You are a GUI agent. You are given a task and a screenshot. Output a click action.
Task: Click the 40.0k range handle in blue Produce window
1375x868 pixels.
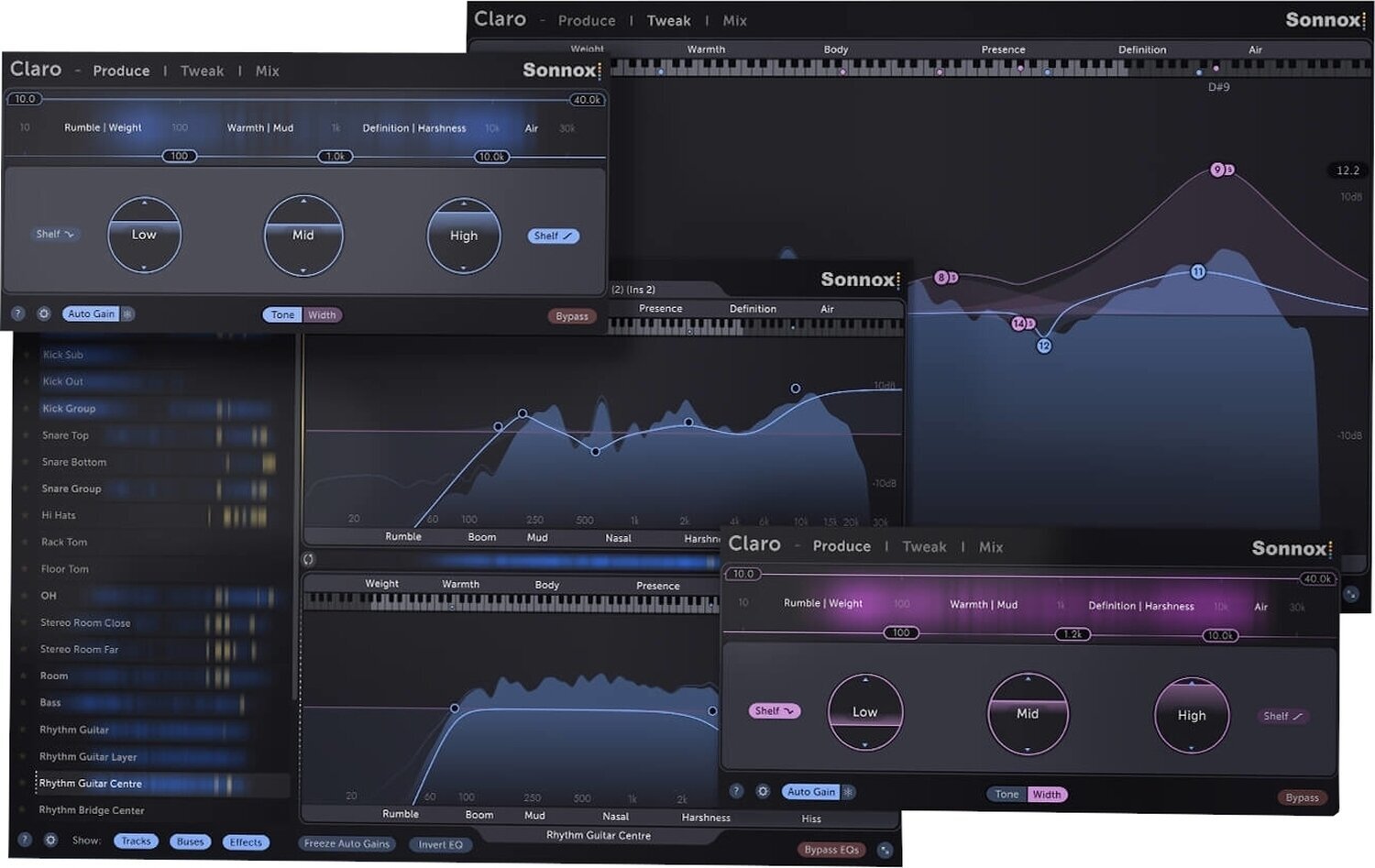587,100
